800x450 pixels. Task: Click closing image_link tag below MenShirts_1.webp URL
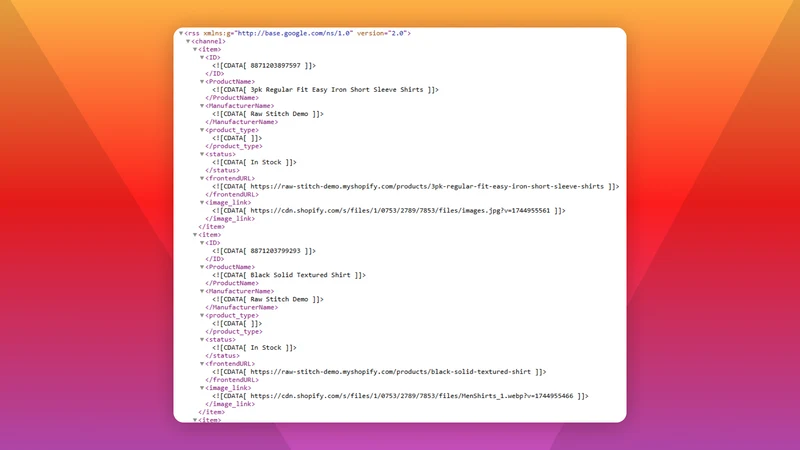coord(230,404)
